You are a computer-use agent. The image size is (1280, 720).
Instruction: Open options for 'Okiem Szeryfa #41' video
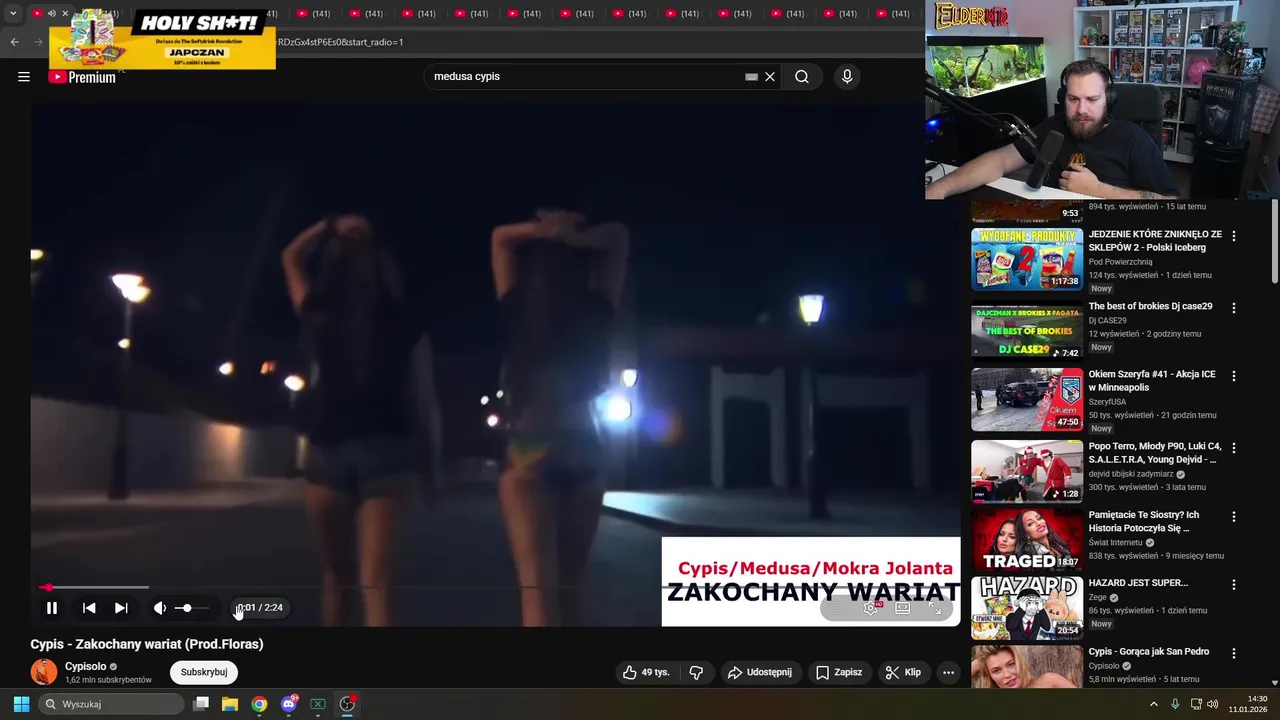pyautogui.click(x=1234, y=377)
